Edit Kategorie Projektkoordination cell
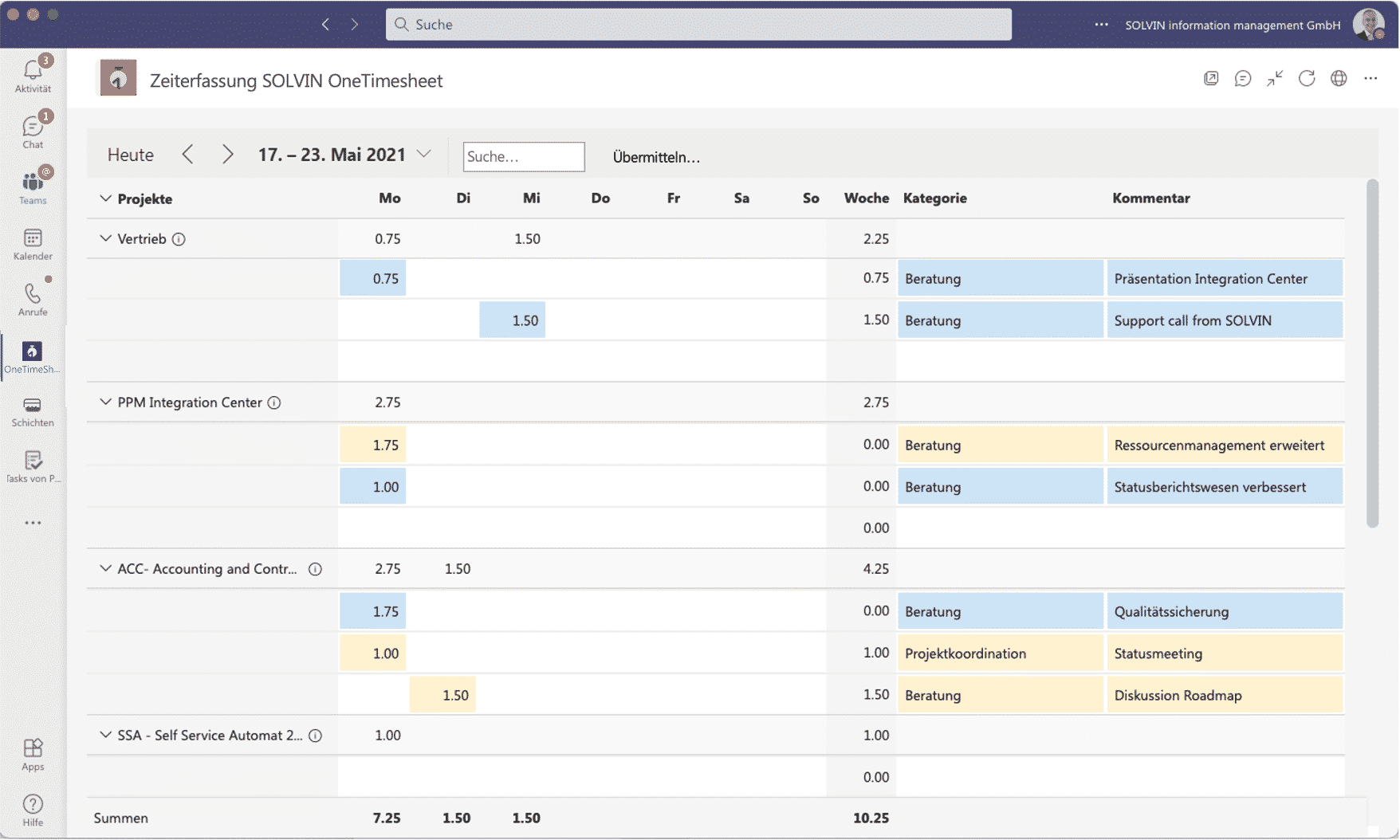 (x=1001, y=654)
